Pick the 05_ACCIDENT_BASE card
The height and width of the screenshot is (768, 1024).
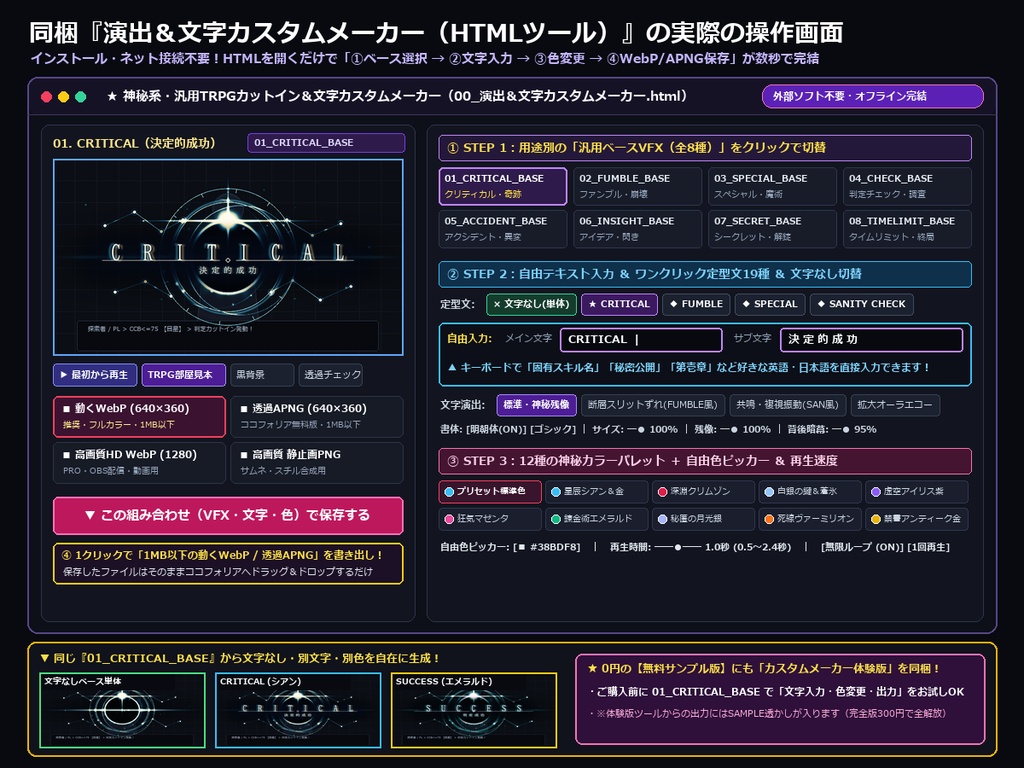tap(503, 229)
